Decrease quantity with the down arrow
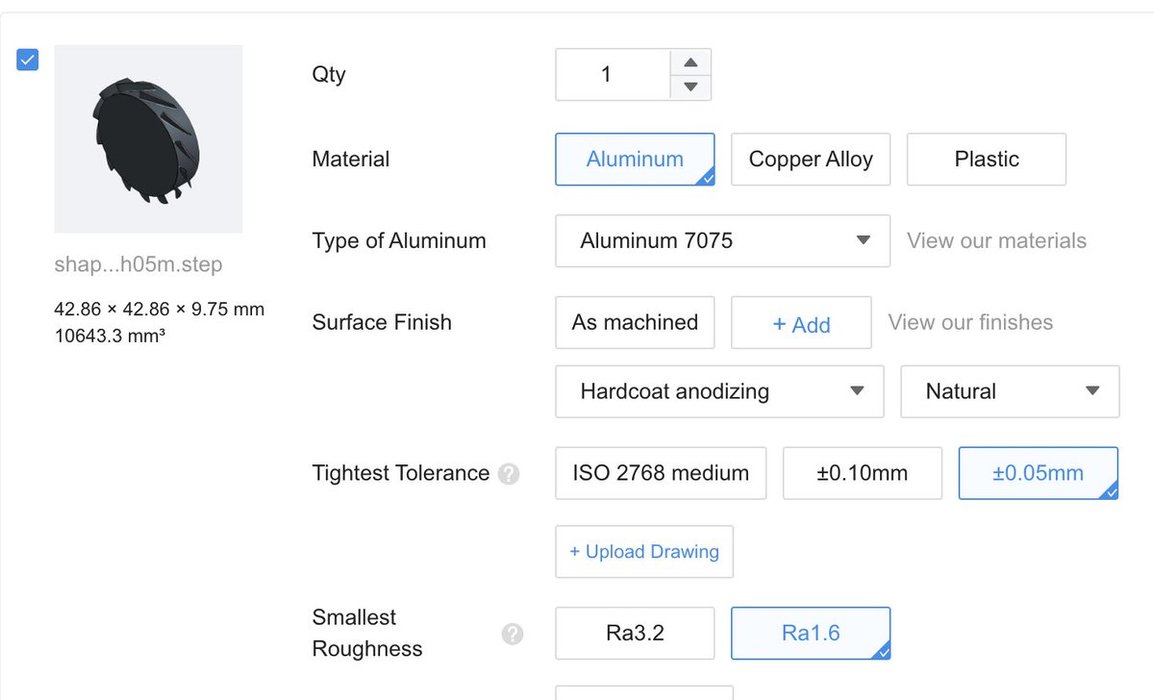1154x700 pixels. (690, 87)
